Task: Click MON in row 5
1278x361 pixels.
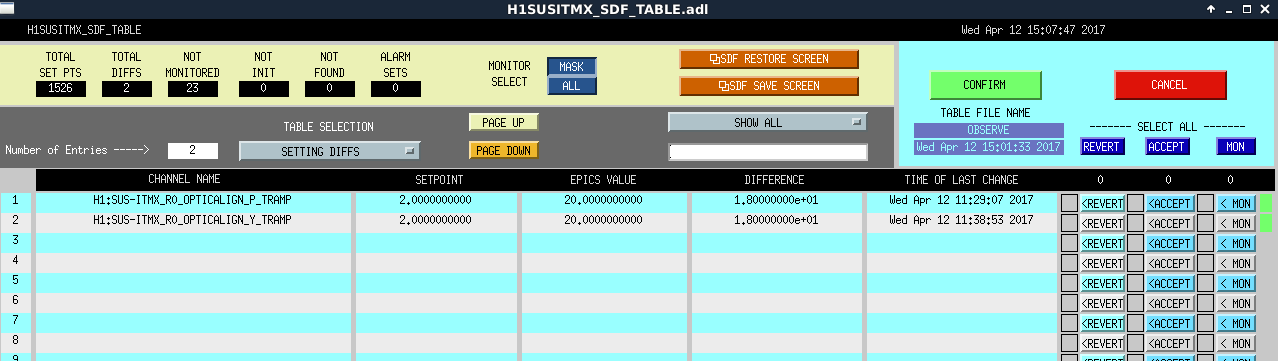Action: (x=1236, y=283)
